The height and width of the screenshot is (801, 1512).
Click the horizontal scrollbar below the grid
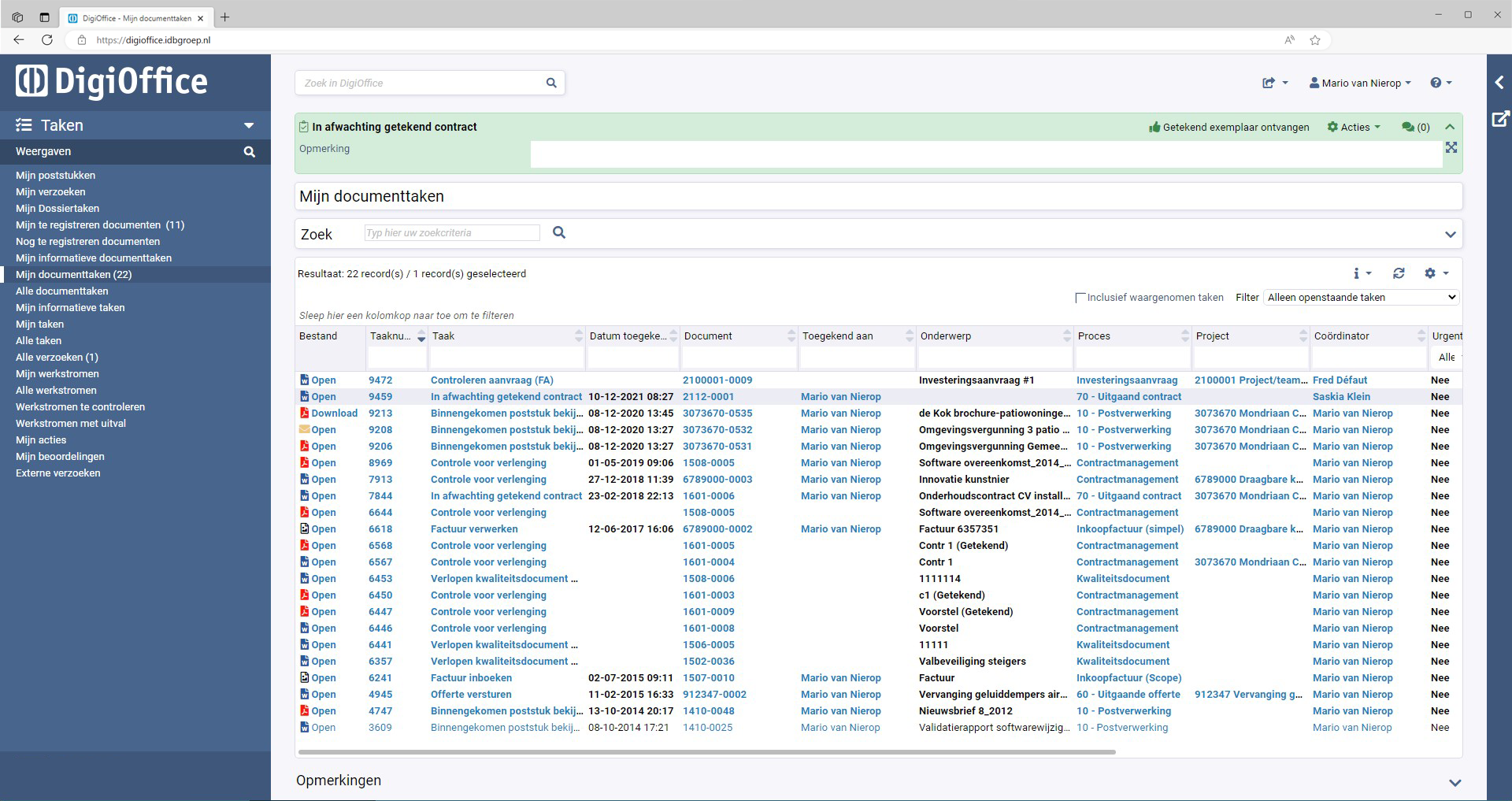point(705,752)
